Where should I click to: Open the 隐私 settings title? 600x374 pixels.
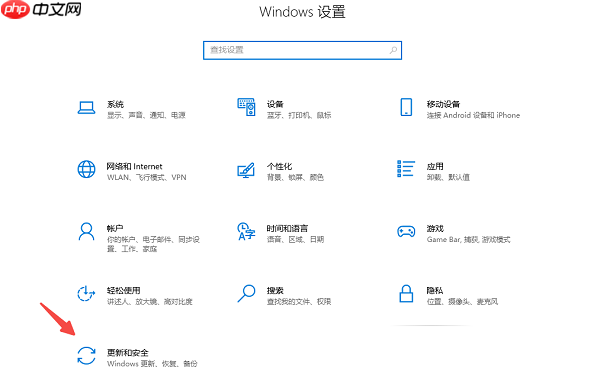pyautogui.click(x=435, y=291)
